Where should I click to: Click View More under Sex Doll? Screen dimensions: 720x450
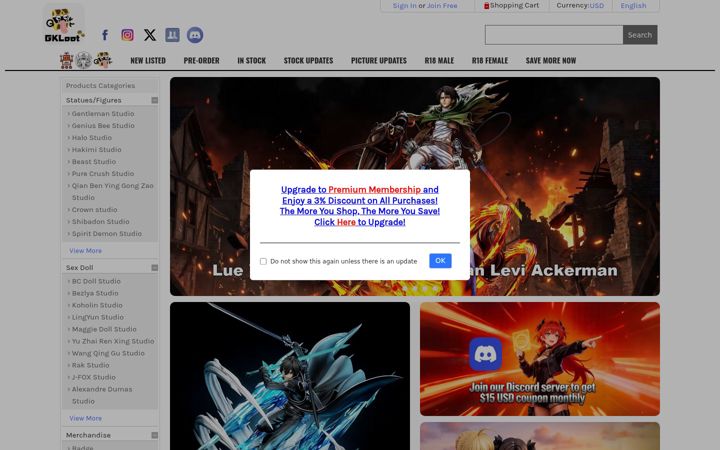[85, 418]
